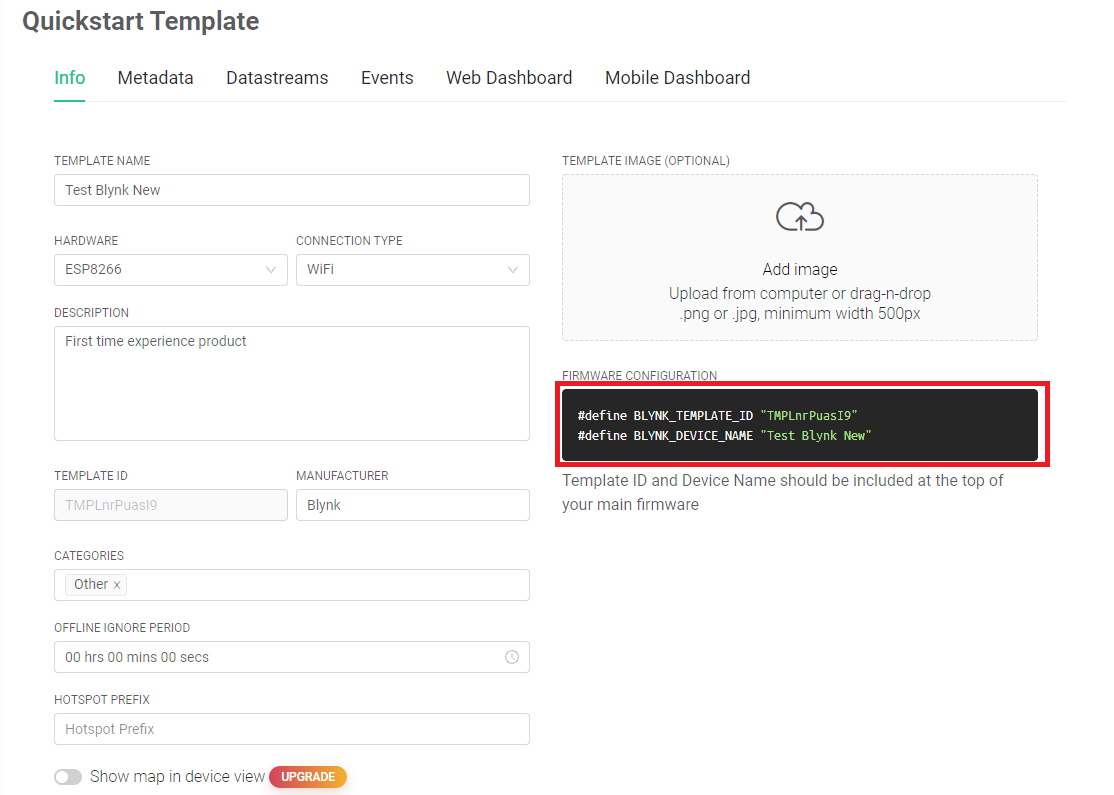Click the Quickstart Template heading
The width and height of the screenshot is (1114, 795).
coord(141,21)
